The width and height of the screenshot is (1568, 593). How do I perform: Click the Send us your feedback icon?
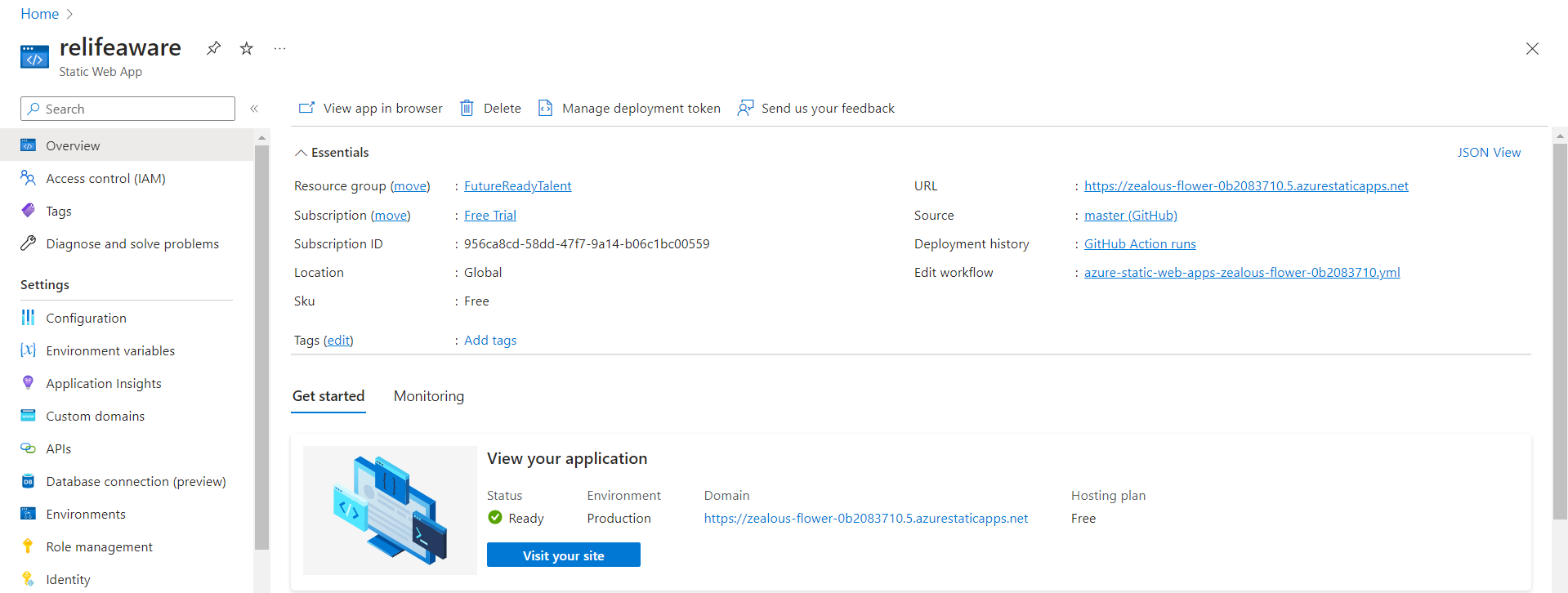click(x=745, y=108)
